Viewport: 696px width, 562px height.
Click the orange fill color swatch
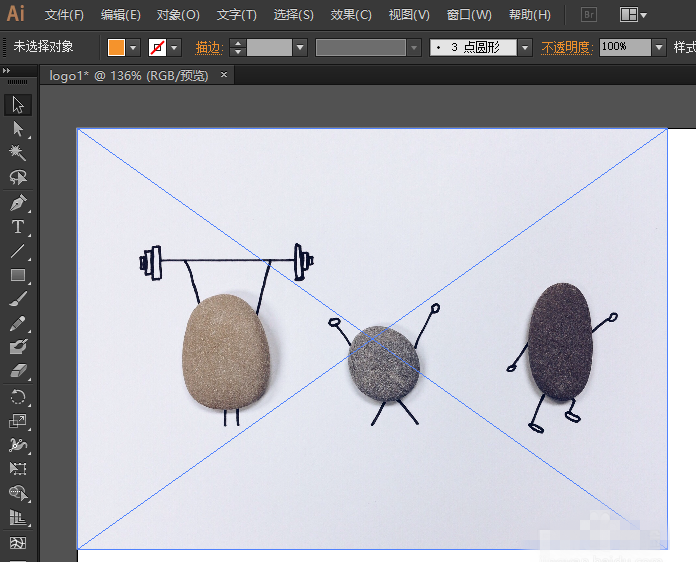[x=116, y=47]
